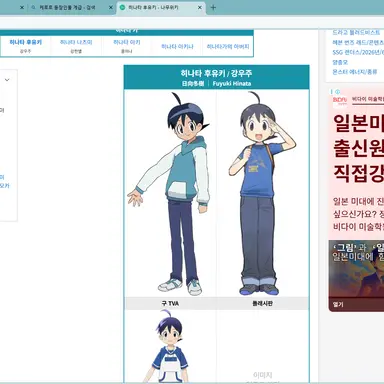Click 몬스터 에너지/종류 sidebar link
The image size is (384, 384).
[x=354, y=72]
